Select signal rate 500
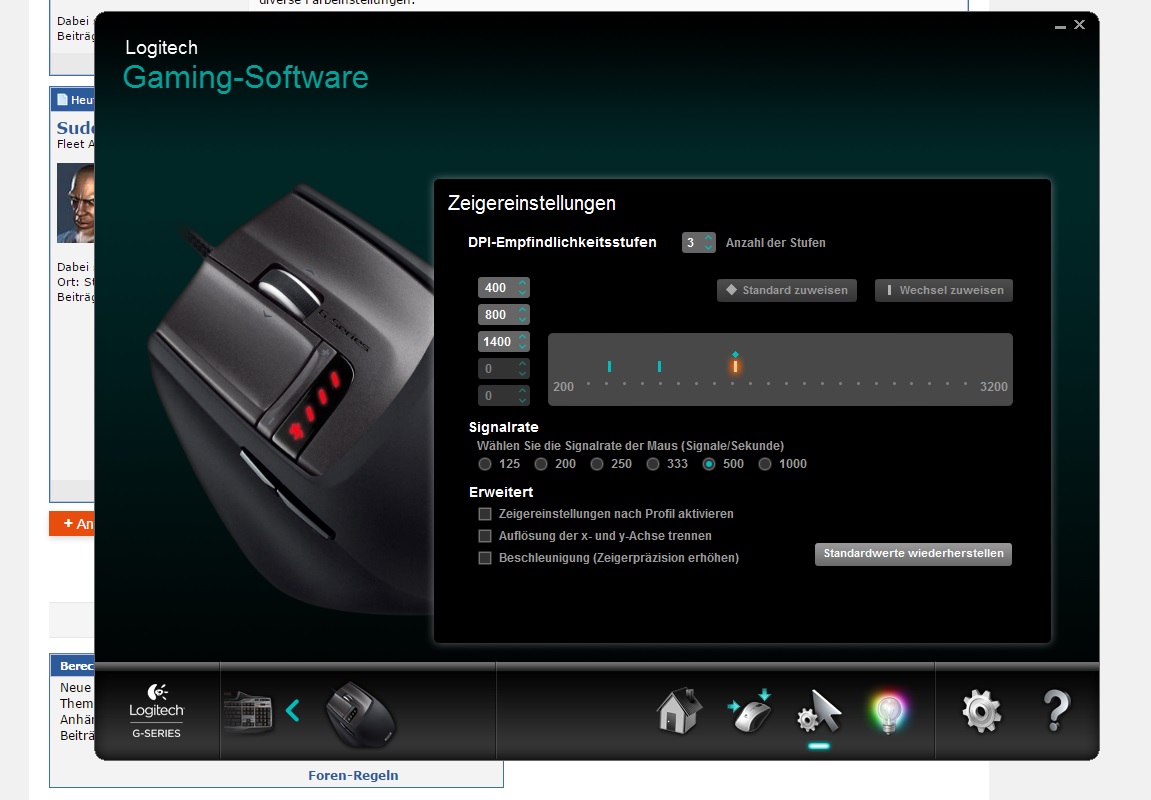Screen dimensions: 1151x800 [x=708, y=464]
